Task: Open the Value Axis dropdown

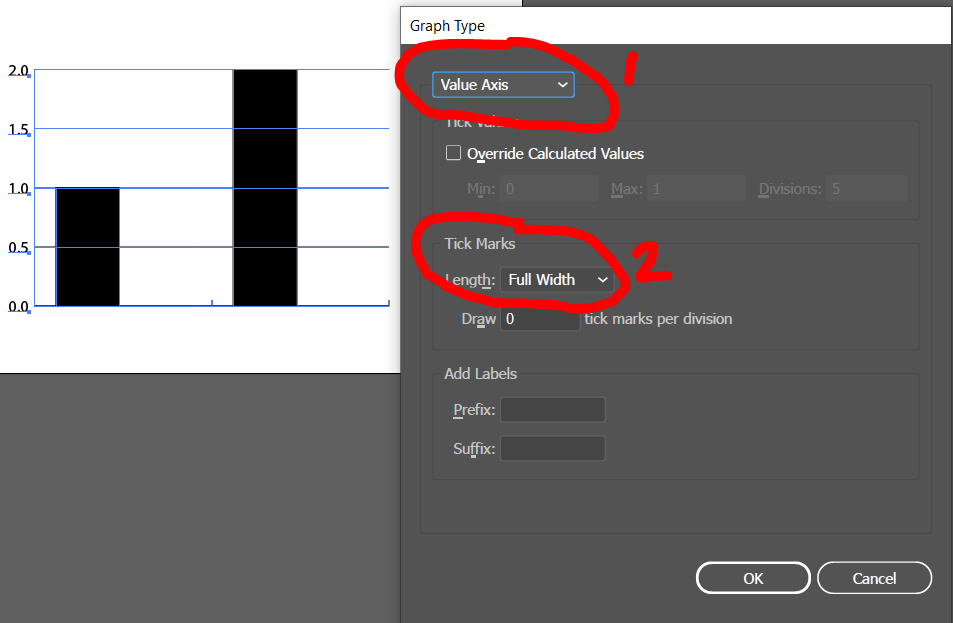Action: point(503,85)
